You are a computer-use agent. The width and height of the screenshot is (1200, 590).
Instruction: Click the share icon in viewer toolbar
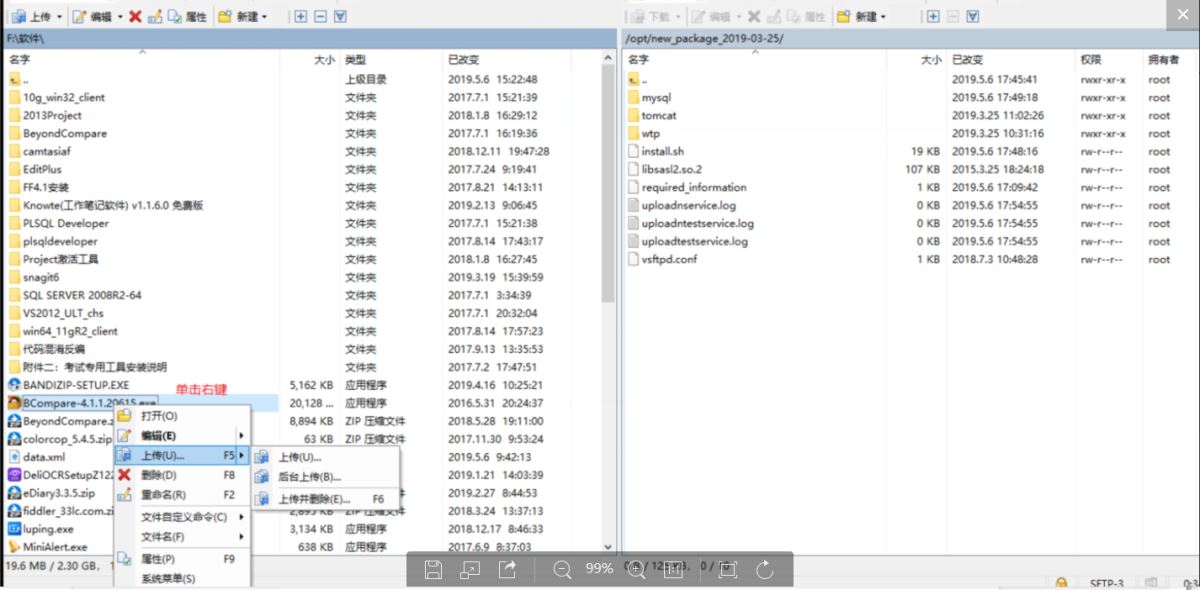click(x=507, y=570)
